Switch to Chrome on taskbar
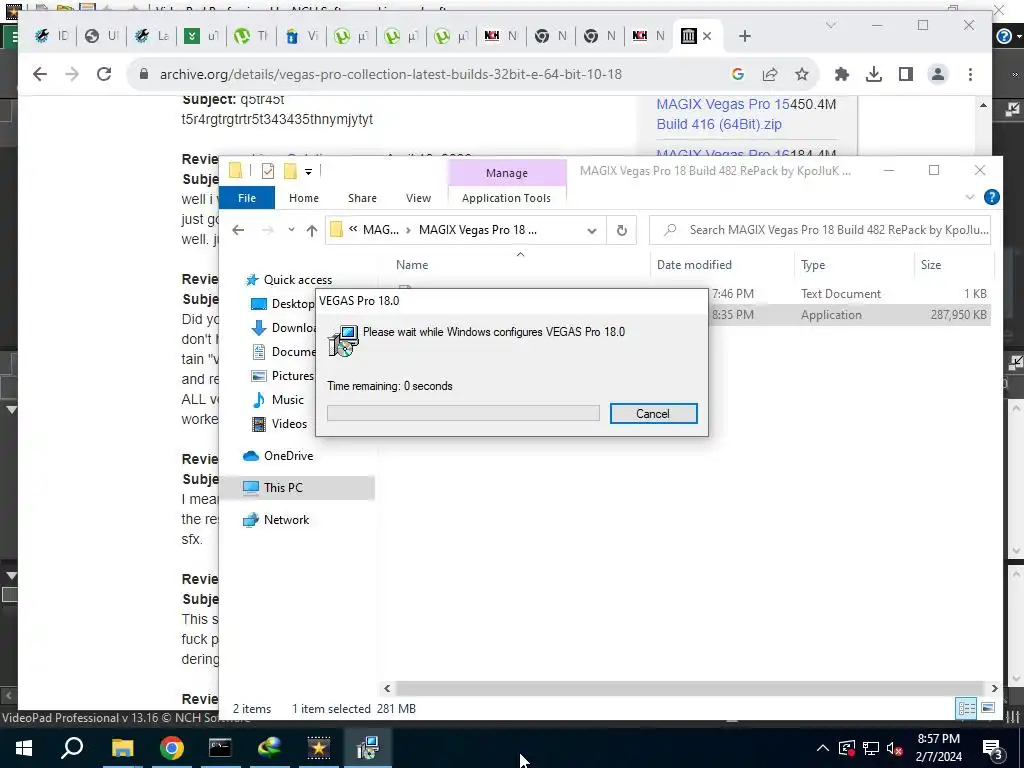This screenshot has width=1024, height=768. click(172, 748)
